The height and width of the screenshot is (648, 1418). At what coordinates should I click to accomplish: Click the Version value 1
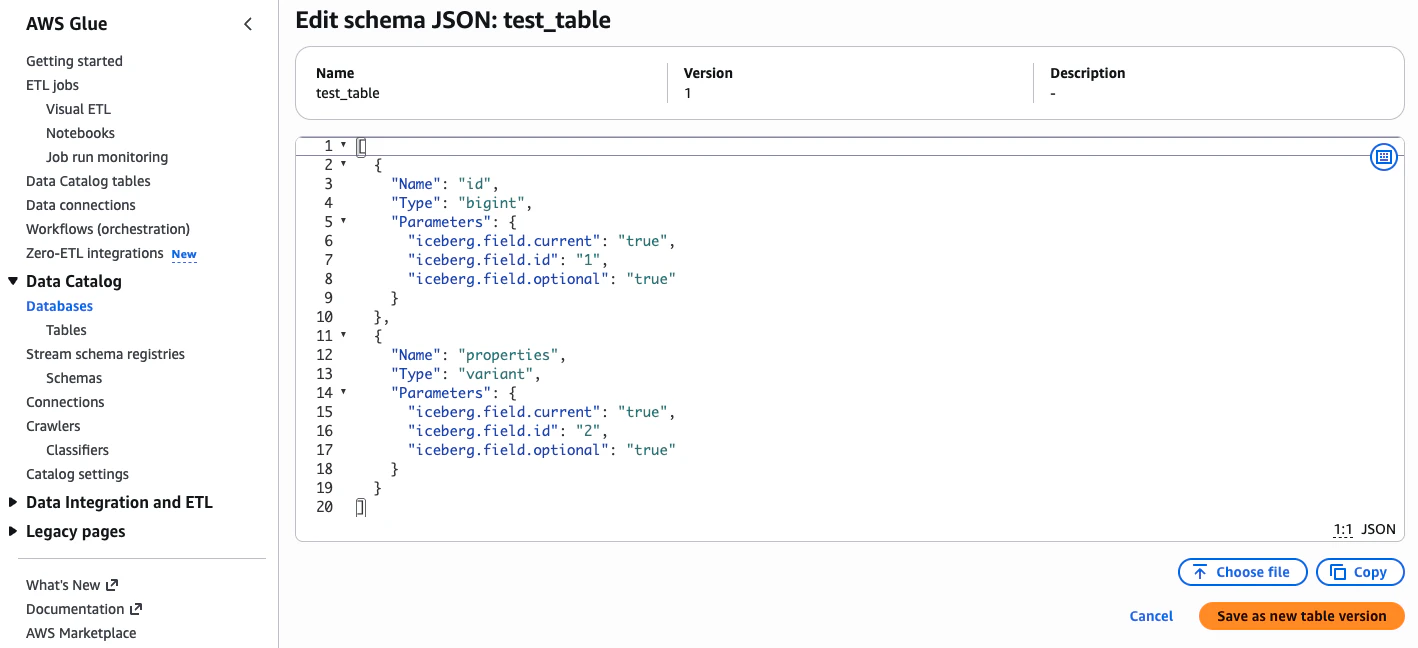click(688, 93)
